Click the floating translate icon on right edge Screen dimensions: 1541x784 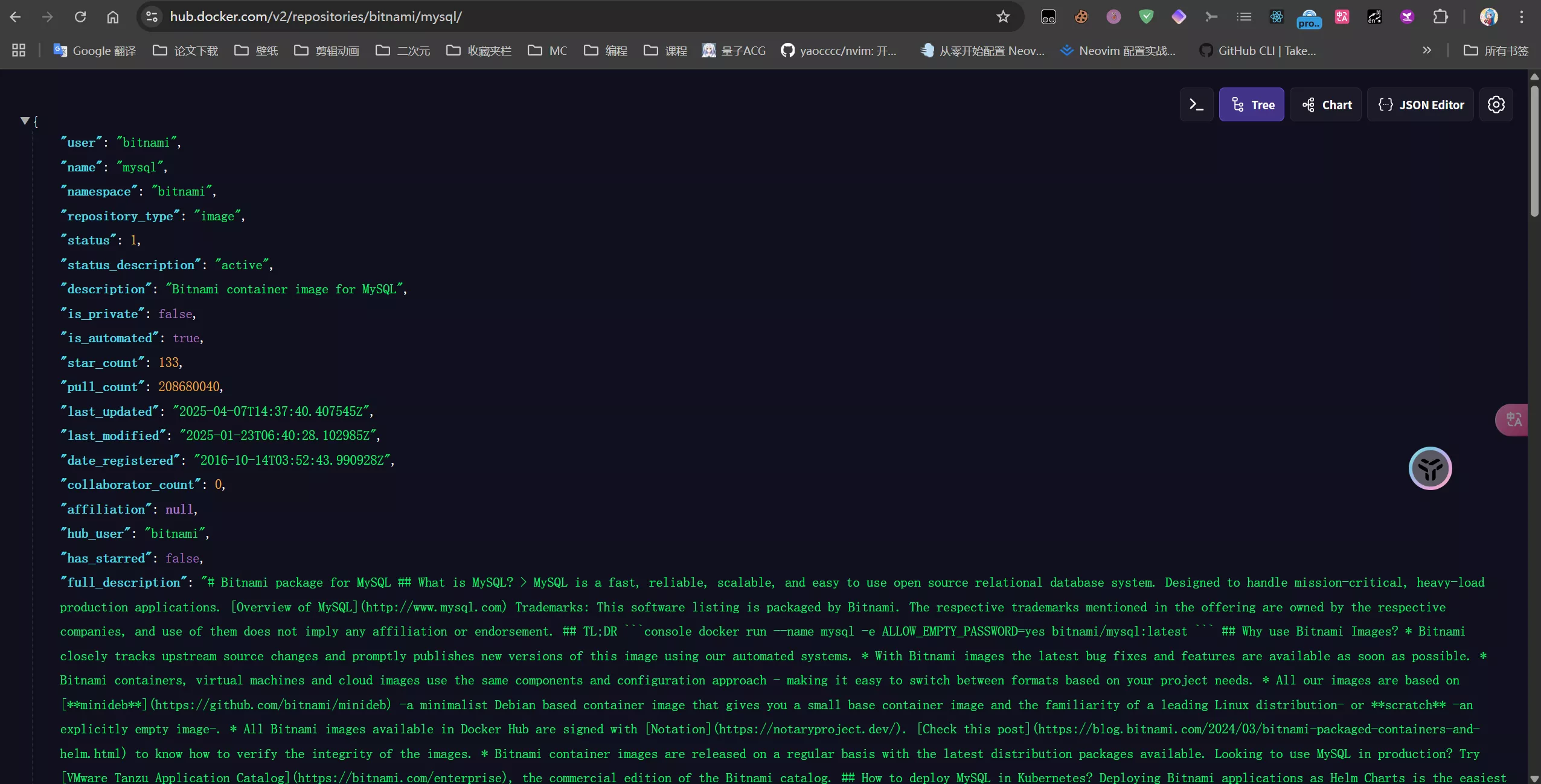tap(1513, 419)
